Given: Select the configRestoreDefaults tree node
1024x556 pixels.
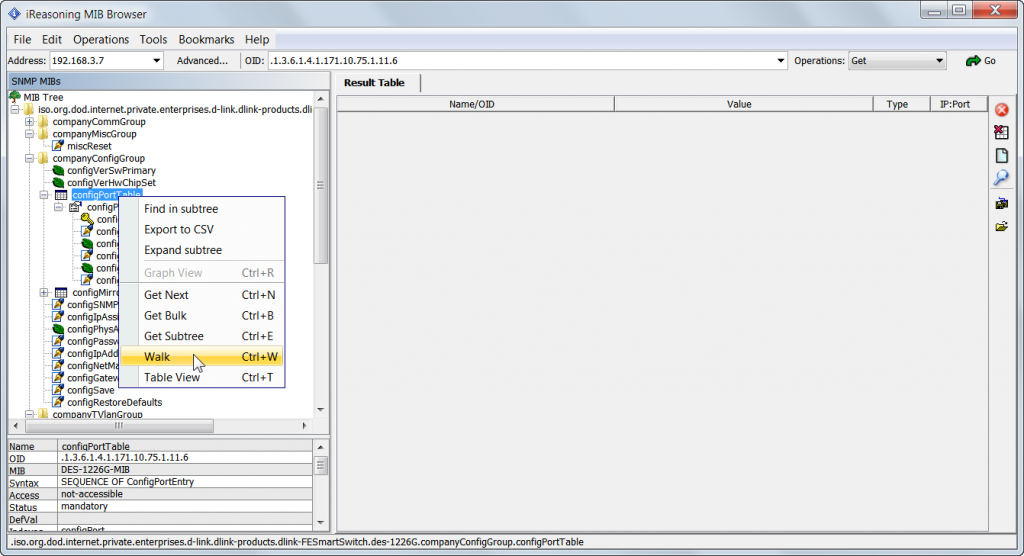Looking at the screenshot, I should [114, 402].
